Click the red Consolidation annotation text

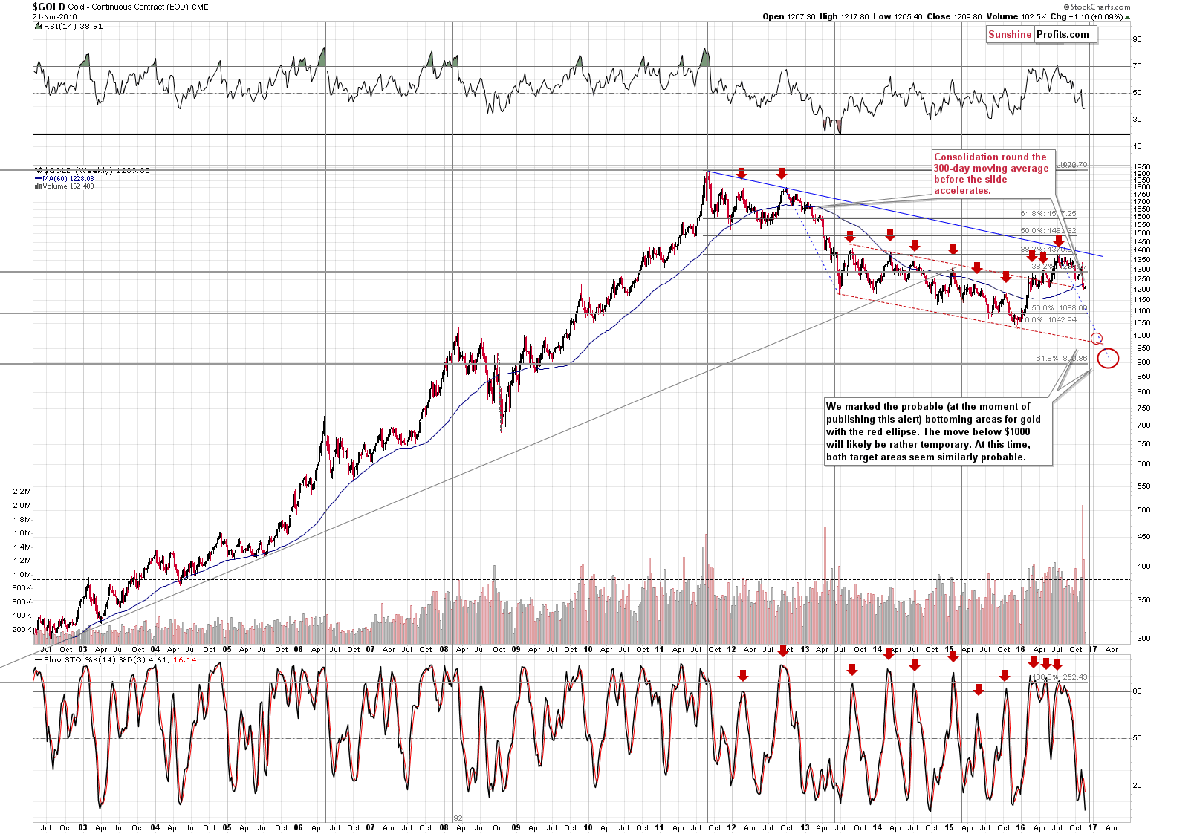(x=989, y=173)
